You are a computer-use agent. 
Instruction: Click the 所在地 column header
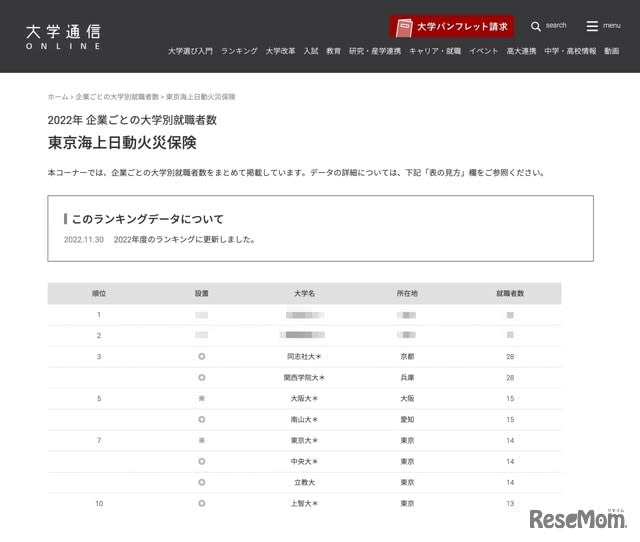[407, 293]
